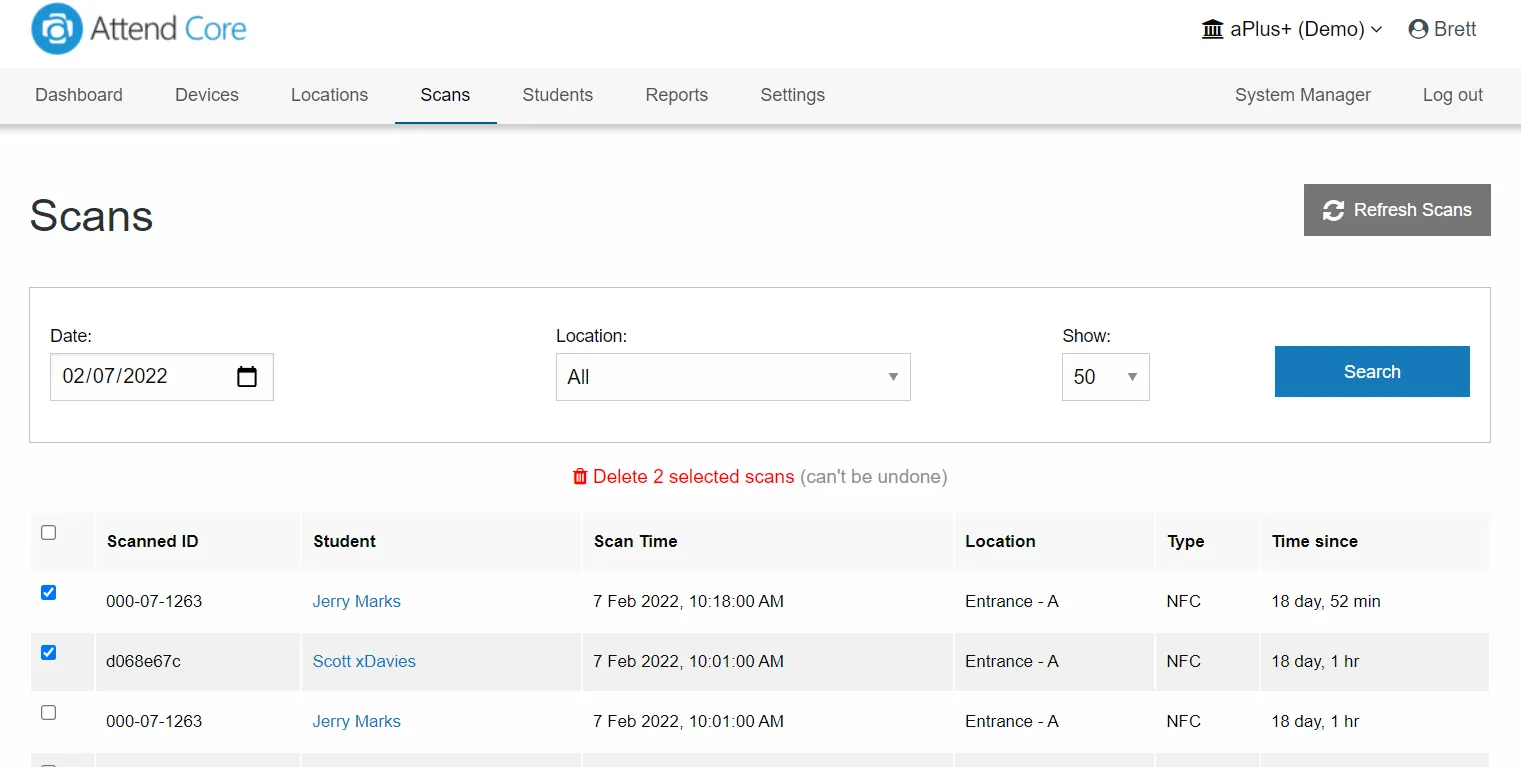
Task: Click Log out
Action: [x=1453, y=95]
